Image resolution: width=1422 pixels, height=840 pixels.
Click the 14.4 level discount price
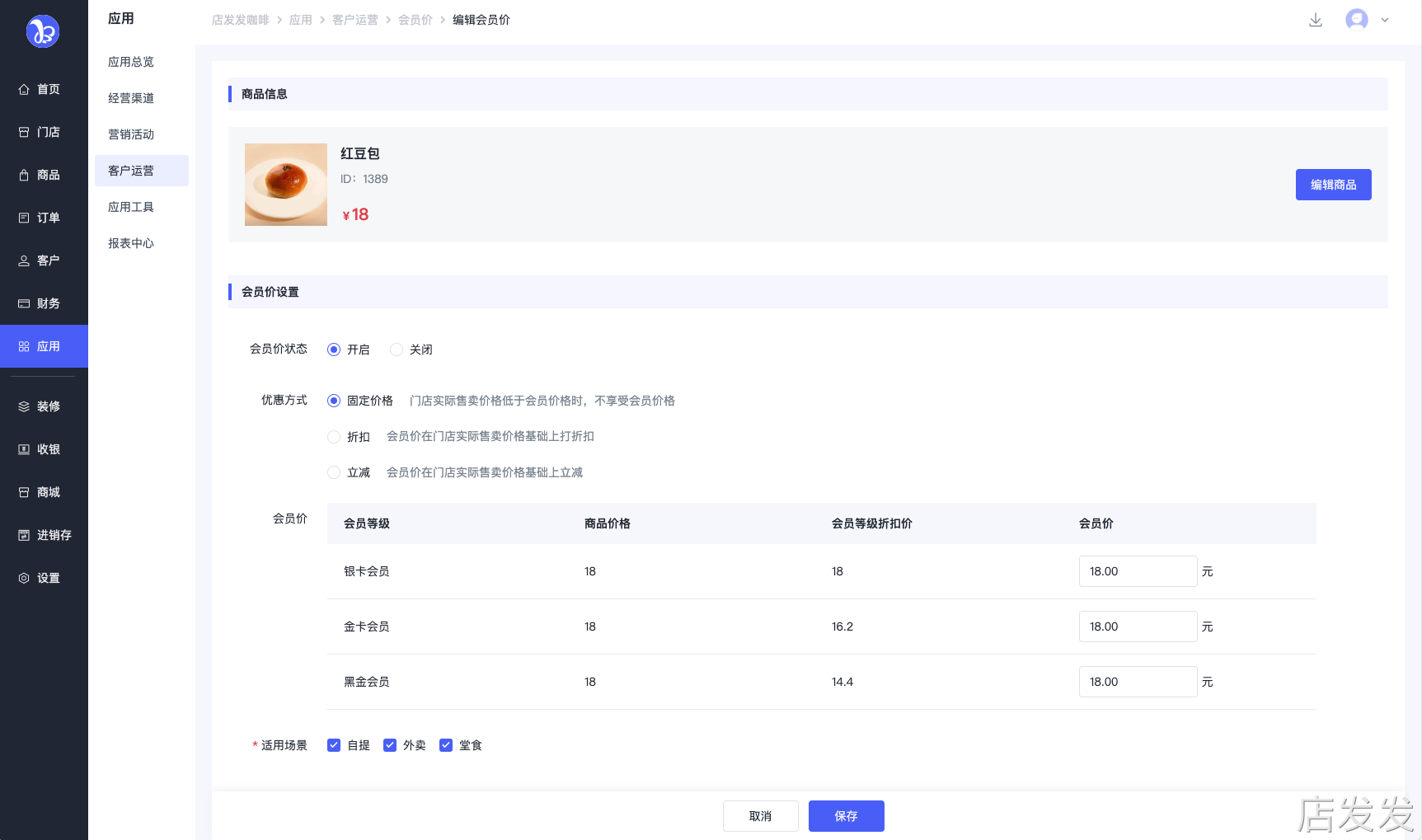click(842, 682)
